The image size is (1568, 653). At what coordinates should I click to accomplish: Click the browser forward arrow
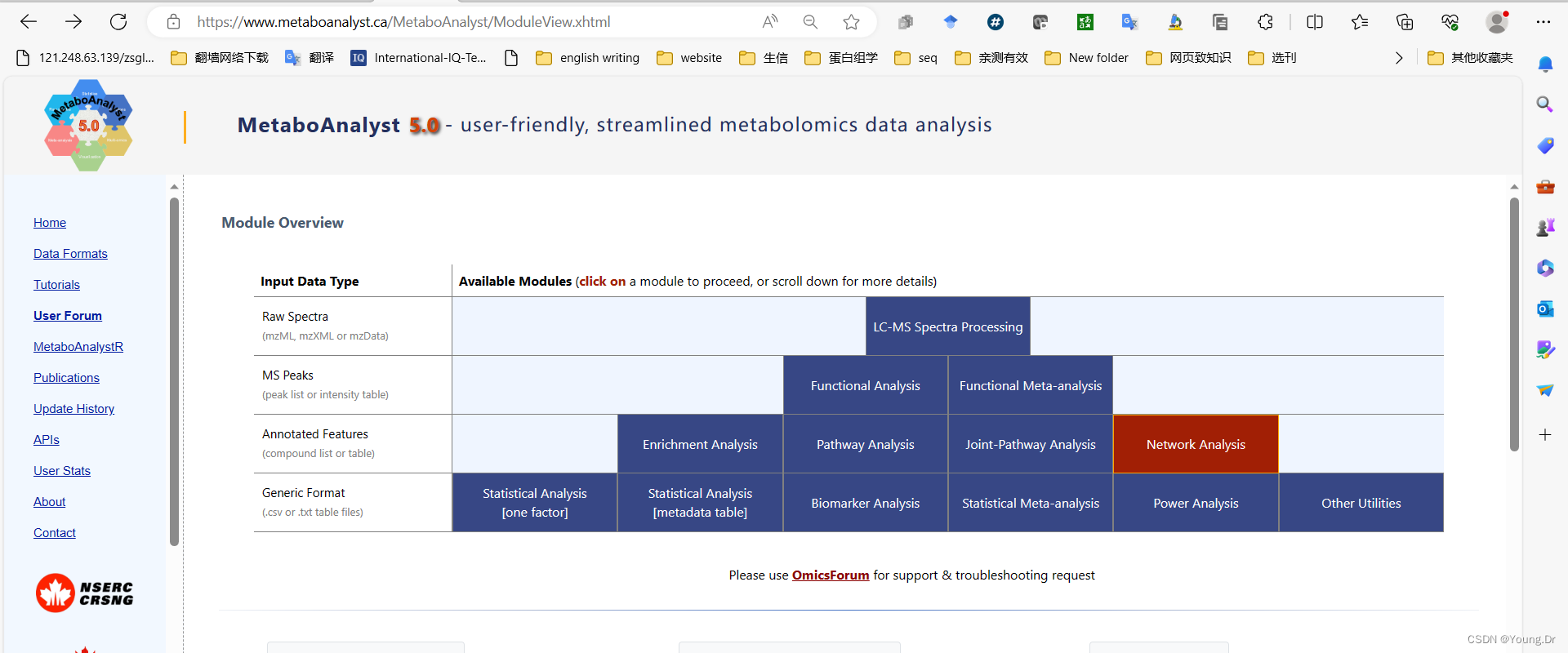73,22
